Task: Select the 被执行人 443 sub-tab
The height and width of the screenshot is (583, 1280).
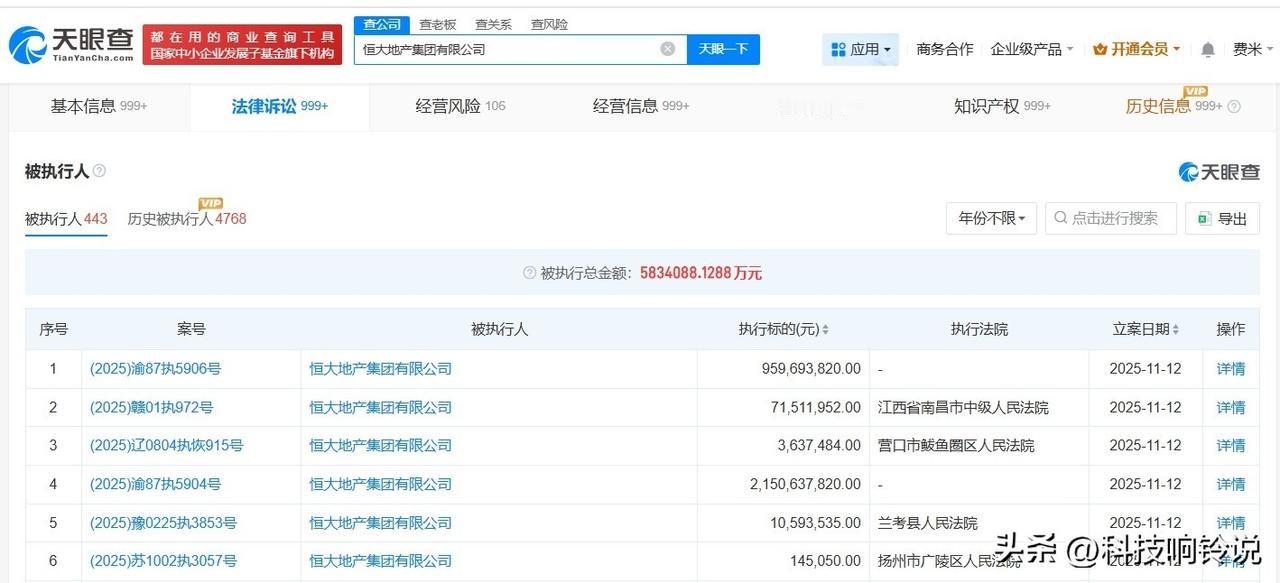Action: [66, 219]
